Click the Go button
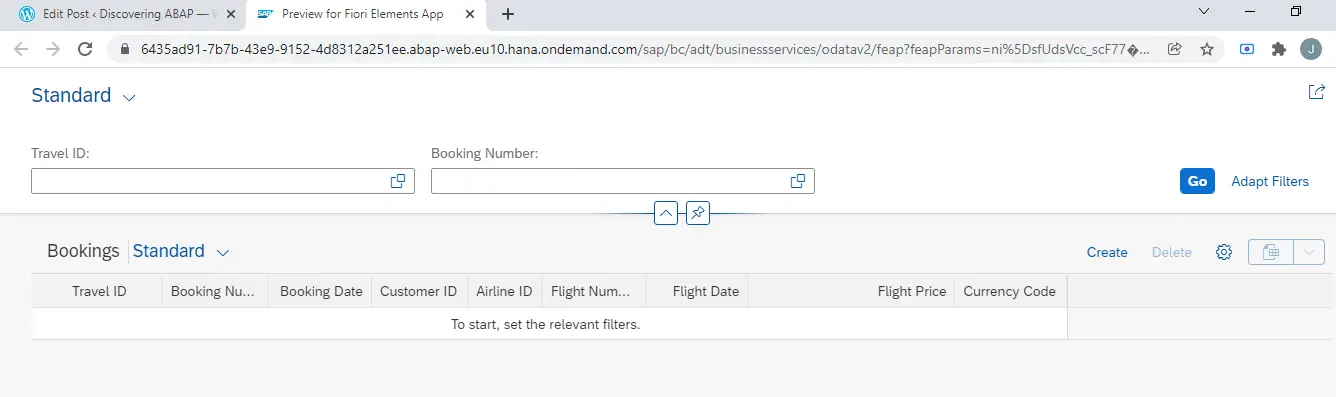Image resolution: width=1336 pixels, height=397 pixels. [1197, 181]
